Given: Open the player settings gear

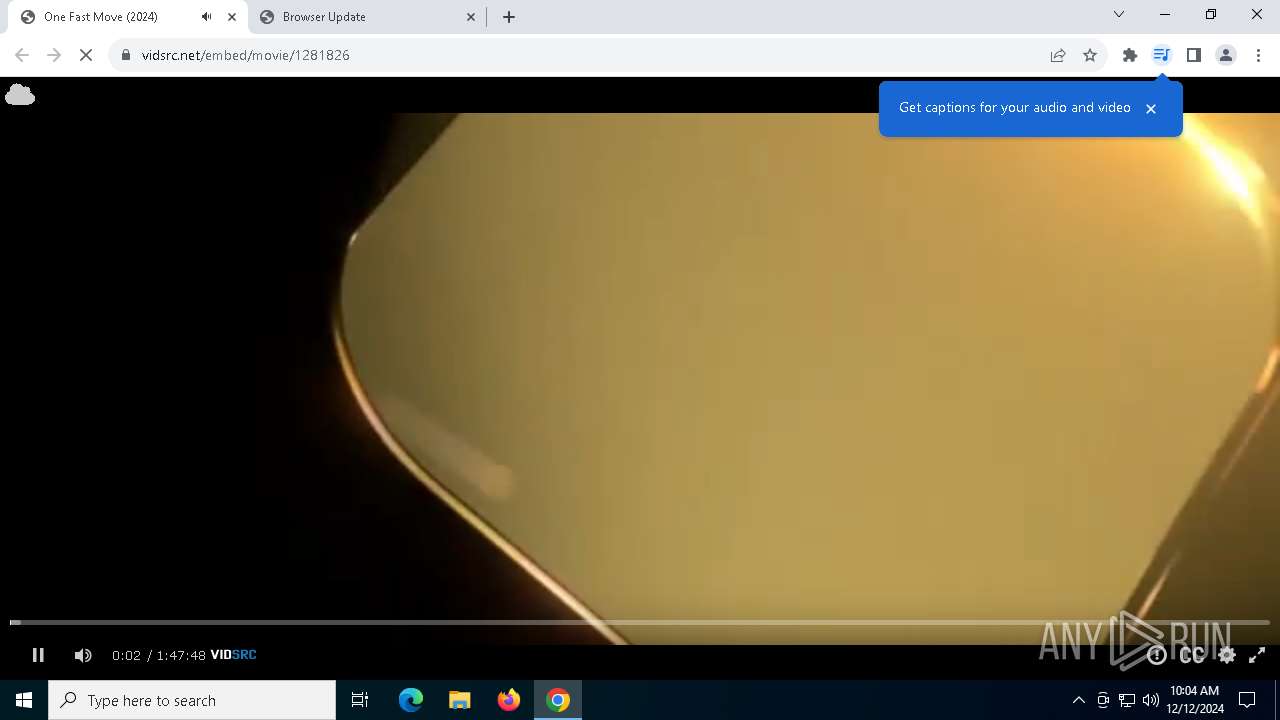Looking at the screenshot, I should click(x=1227, y=655).
